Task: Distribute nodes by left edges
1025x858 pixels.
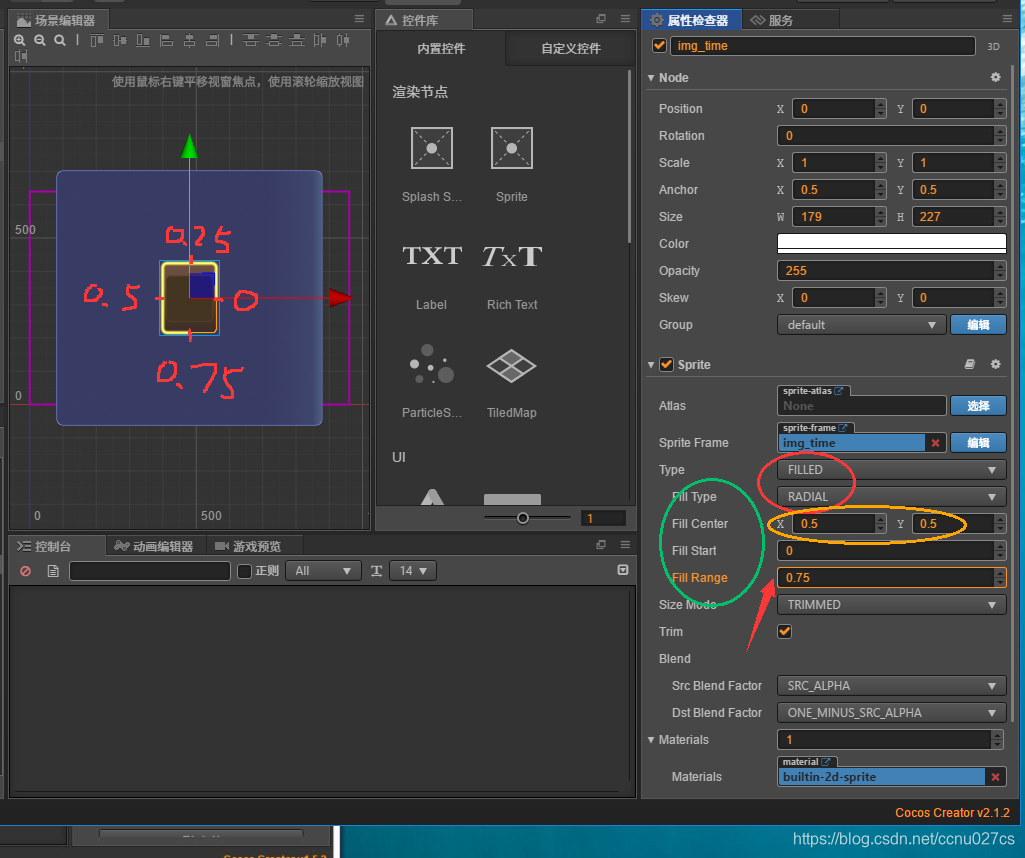Action: (320, 41)
